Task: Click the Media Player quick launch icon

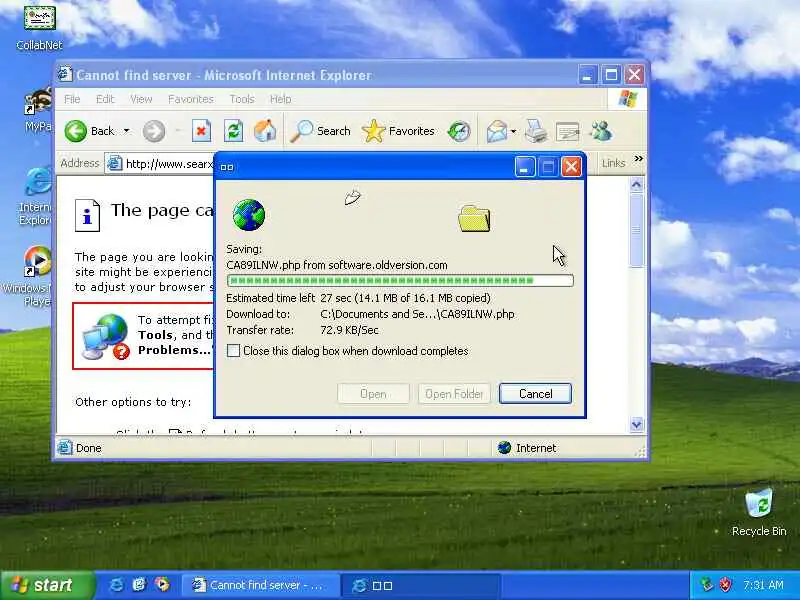Action: coord(162,585)
